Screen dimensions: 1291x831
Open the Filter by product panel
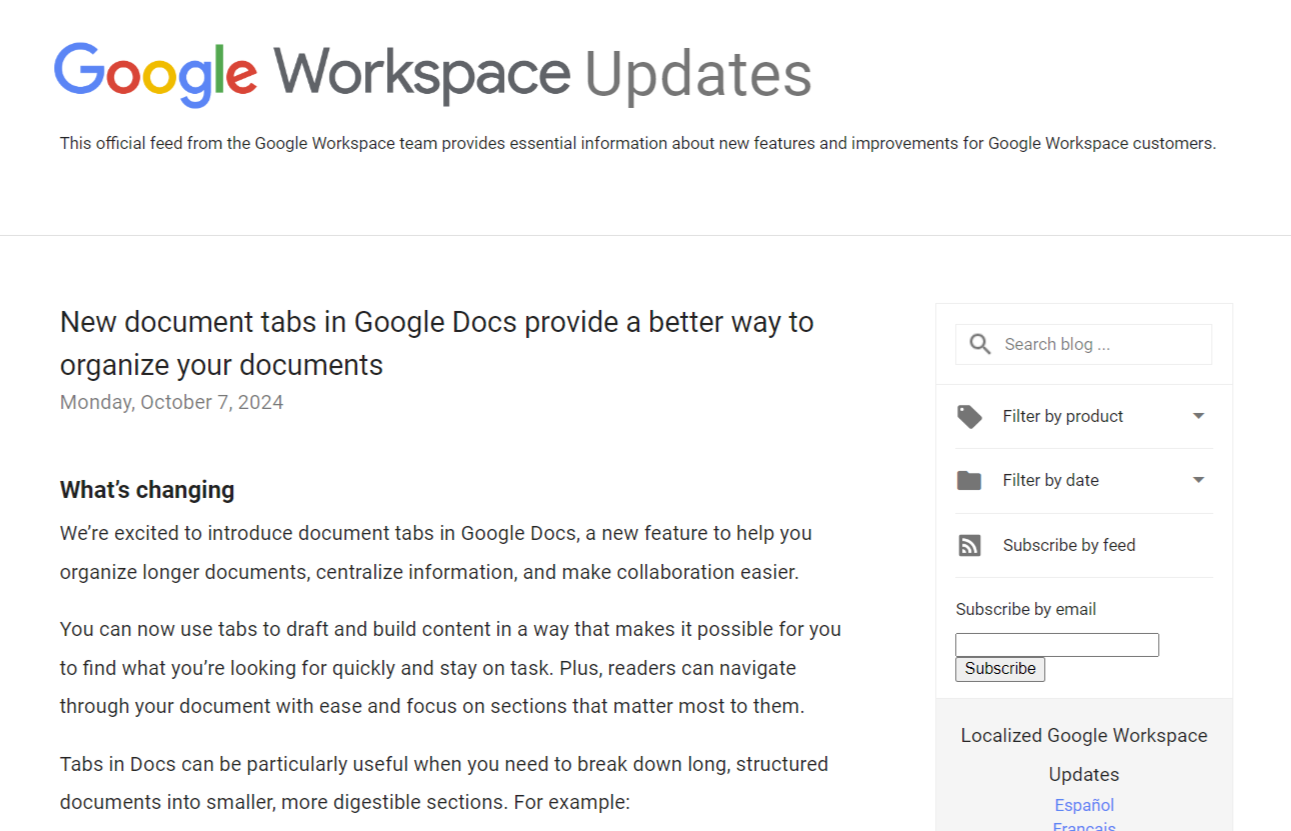tap(1063, 416)
